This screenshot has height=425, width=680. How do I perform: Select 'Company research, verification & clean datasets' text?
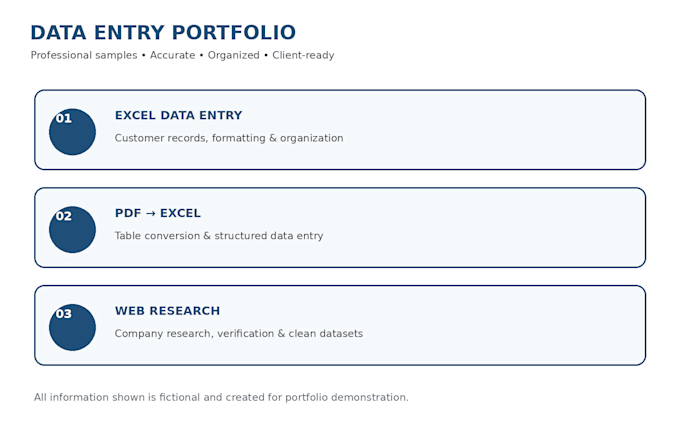[x=239, y=333]
